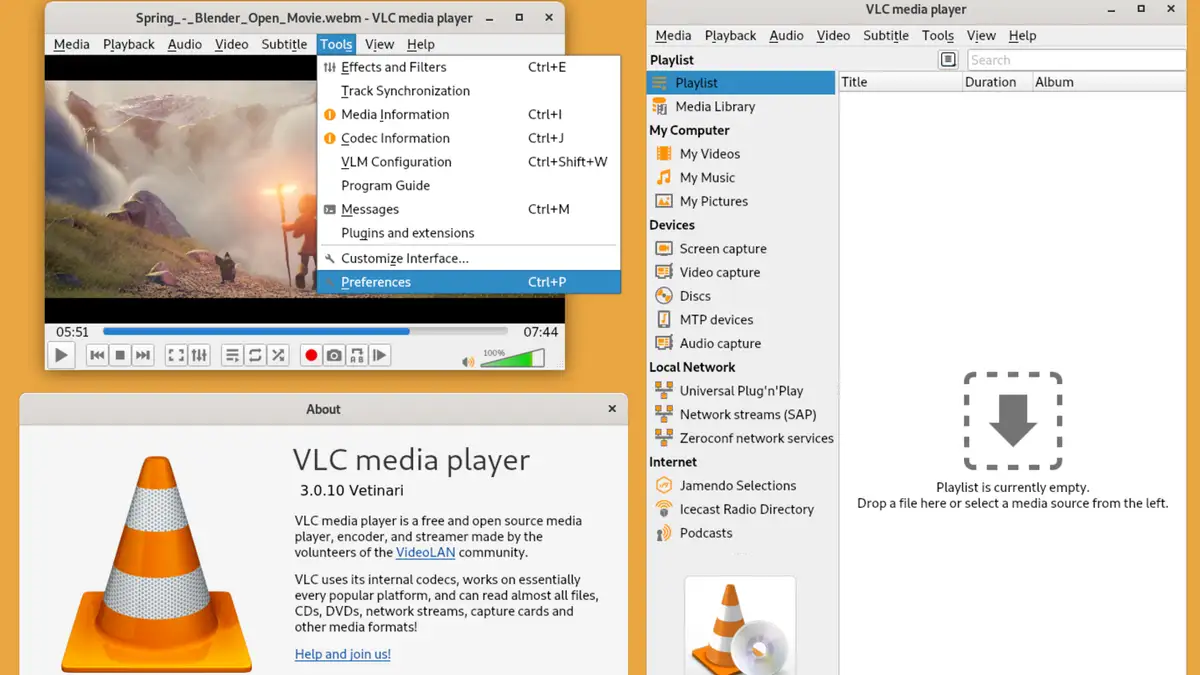The width and height of the screenshot is (1200, 675).
Task: Toggle the playlist view icon in player controls
Action: tap(232, 355)
